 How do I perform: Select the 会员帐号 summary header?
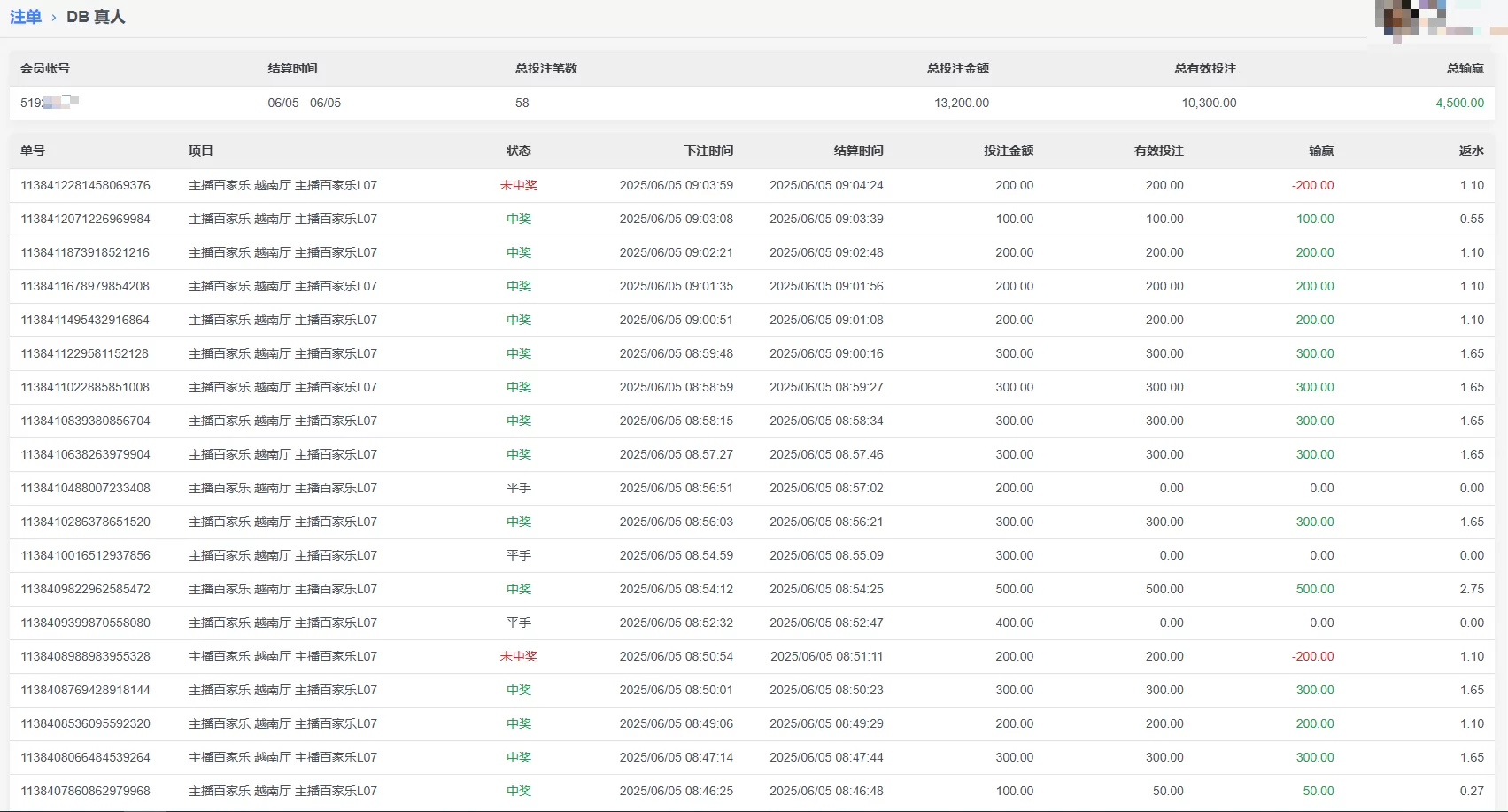(x=45, y=68)
